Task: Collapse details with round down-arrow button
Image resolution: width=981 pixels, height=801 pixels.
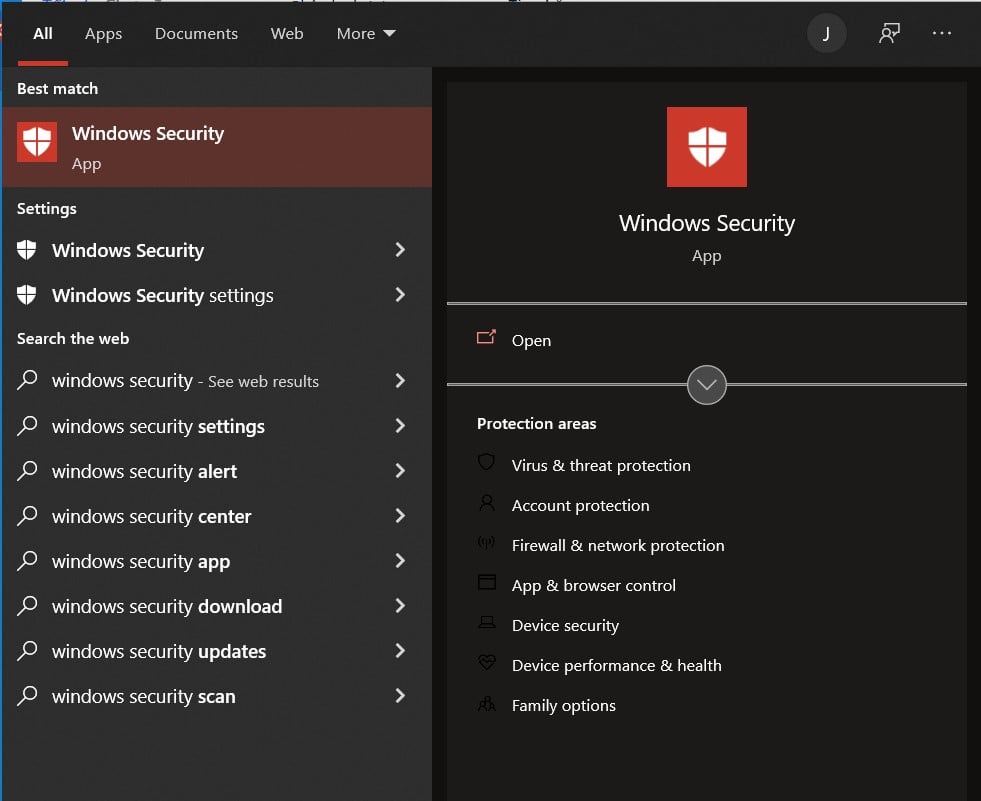Action: pos(706,385)
